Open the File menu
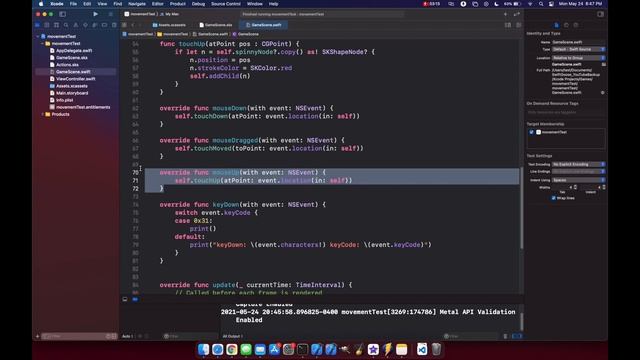The width and height of the screenshot is (640, 360). (73, 4)
